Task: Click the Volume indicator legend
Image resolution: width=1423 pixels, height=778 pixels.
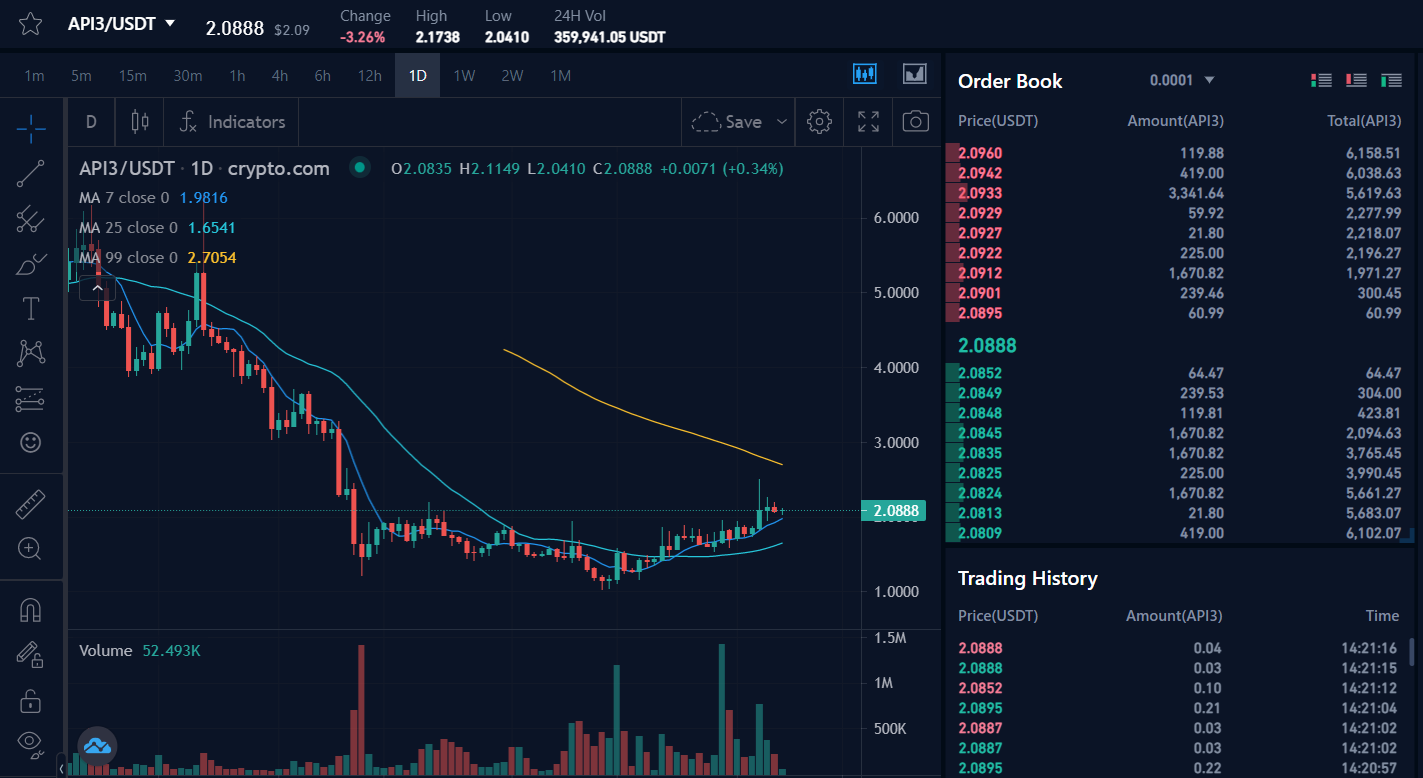Action: click(x=140, y=651)
